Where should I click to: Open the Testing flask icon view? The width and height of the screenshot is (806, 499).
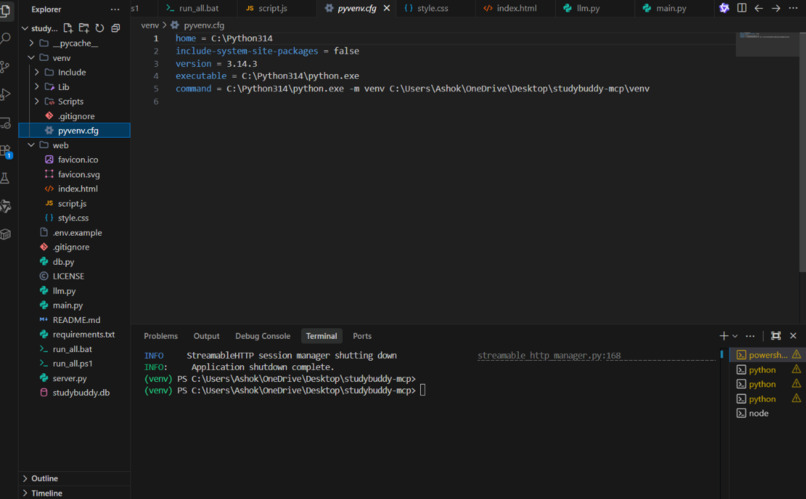pyautogui.click(x=5, y=178)
